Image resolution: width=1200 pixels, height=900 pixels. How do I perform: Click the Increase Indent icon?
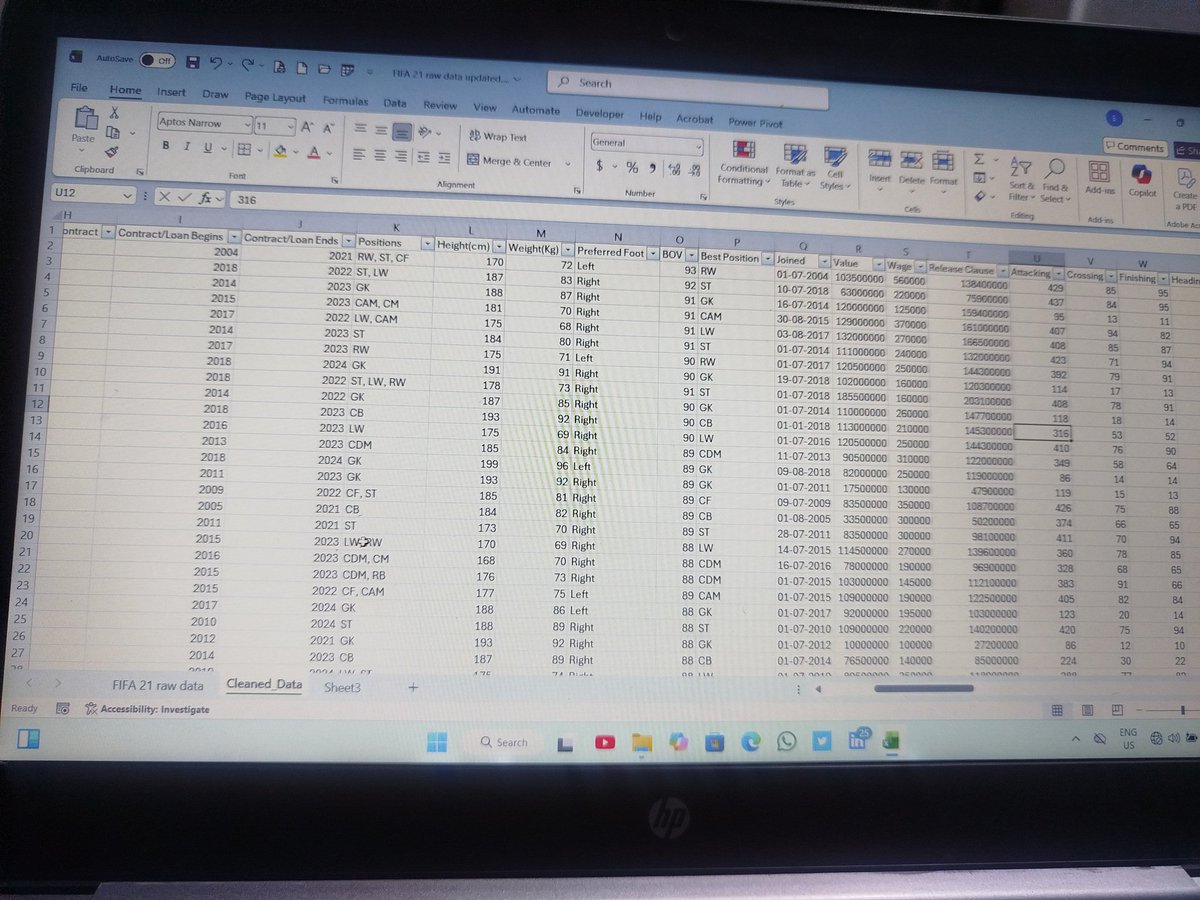(x=443, y=157)
